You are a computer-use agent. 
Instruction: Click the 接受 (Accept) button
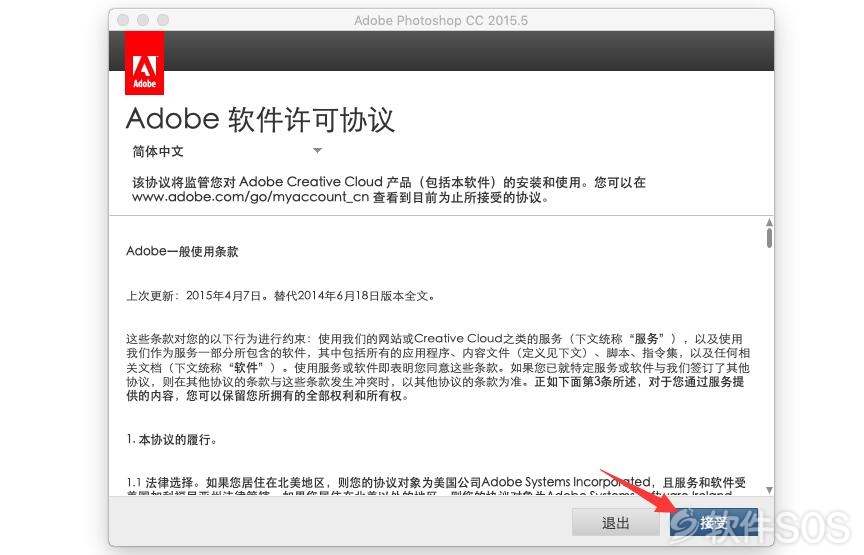point(714,522)
